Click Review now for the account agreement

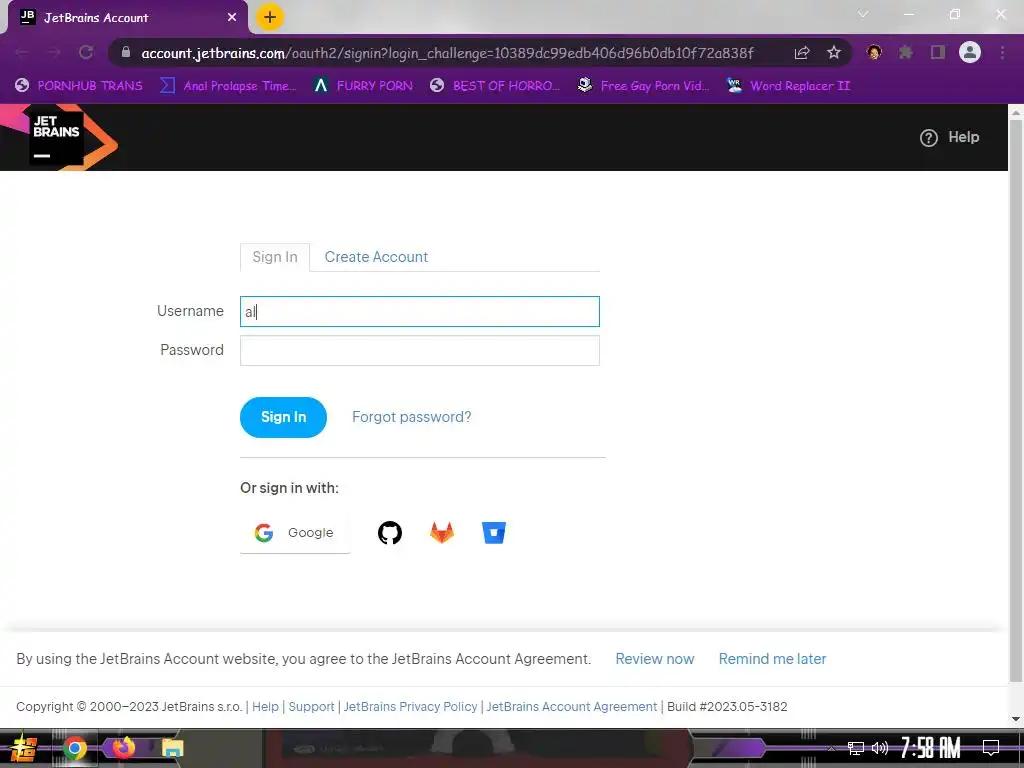pos(654,659)
